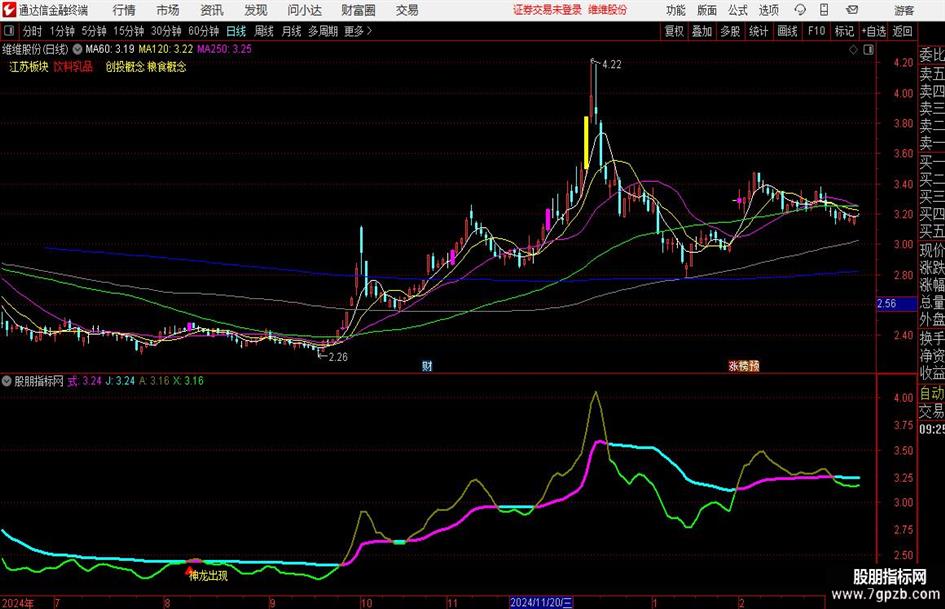Switch to the 15分钟 period tab
945x609 pixels.
pos(128,31)
